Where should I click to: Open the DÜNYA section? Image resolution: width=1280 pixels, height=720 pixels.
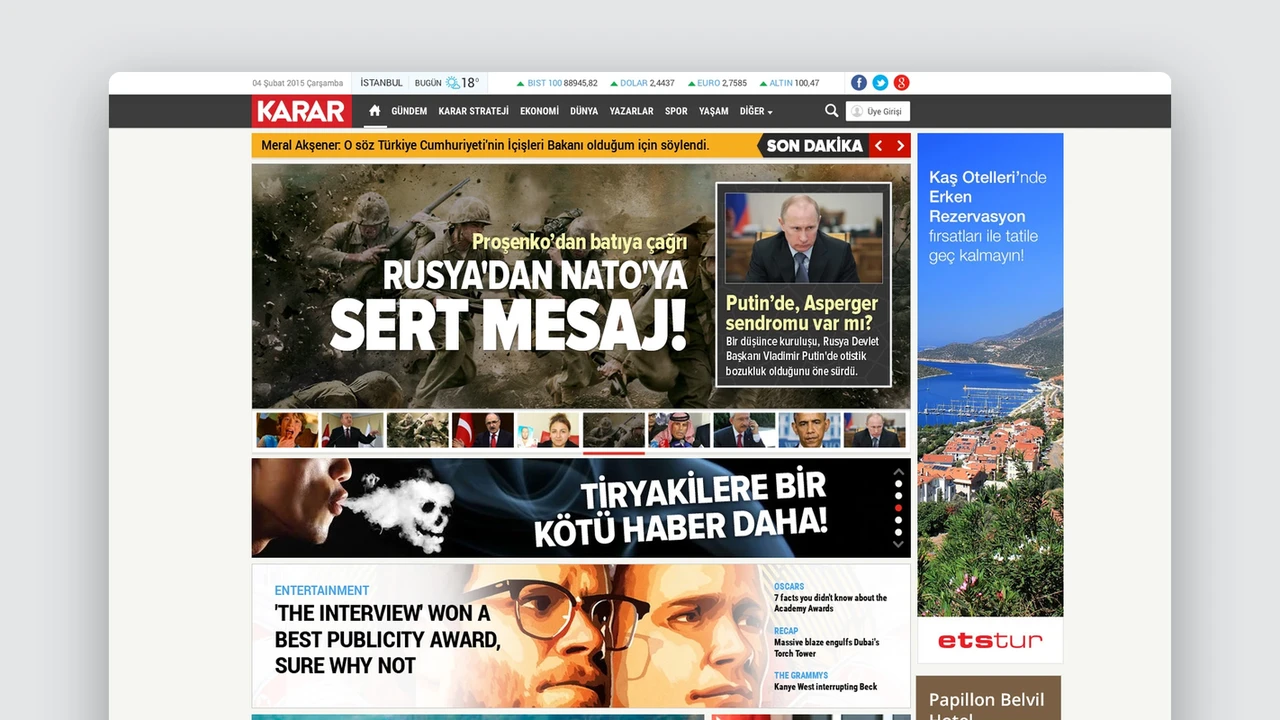click(x=584, y=112)
